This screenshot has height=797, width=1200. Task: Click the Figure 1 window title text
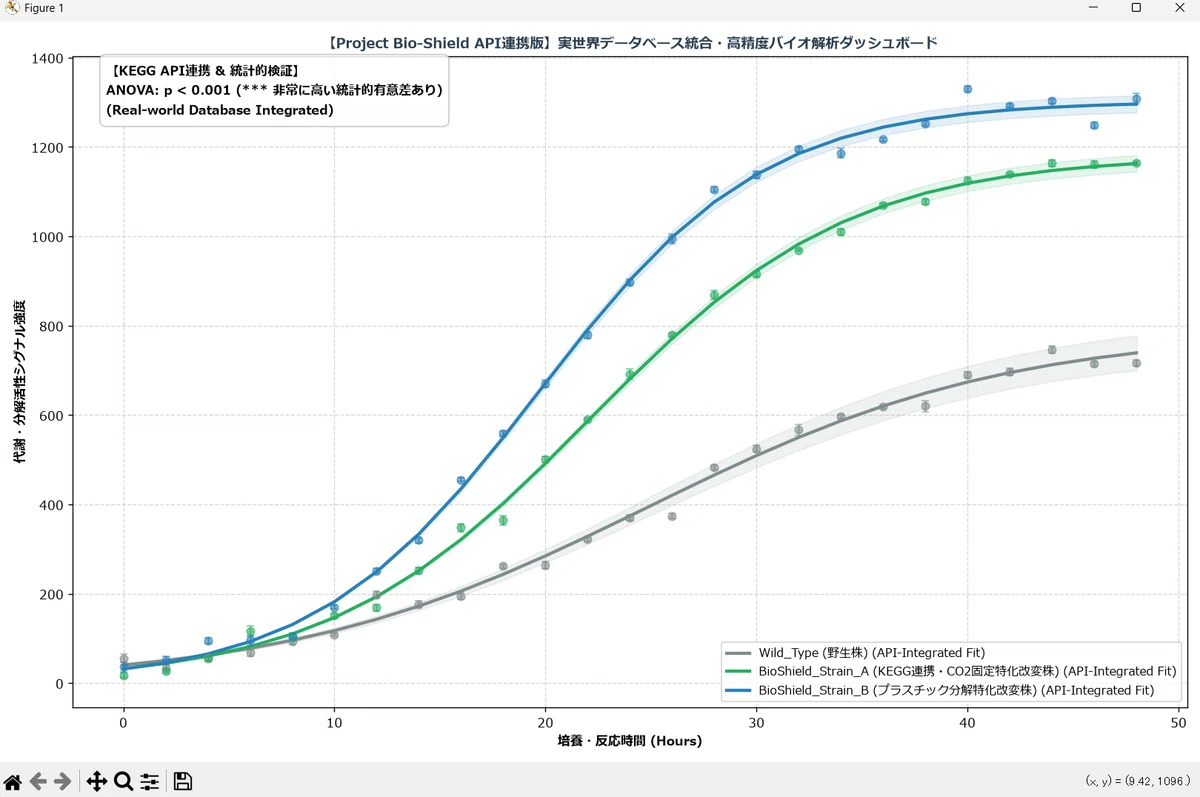click(x=45, y=8)
